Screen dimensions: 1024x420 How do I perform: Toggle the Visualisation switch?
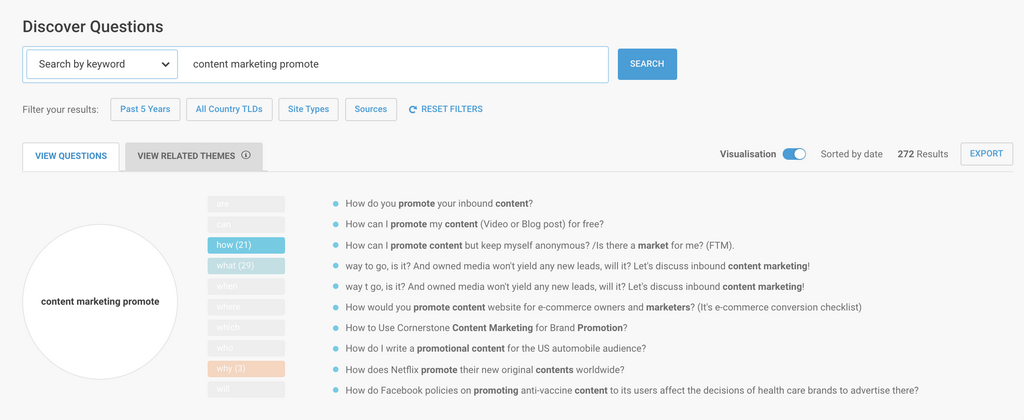point(794,154)
